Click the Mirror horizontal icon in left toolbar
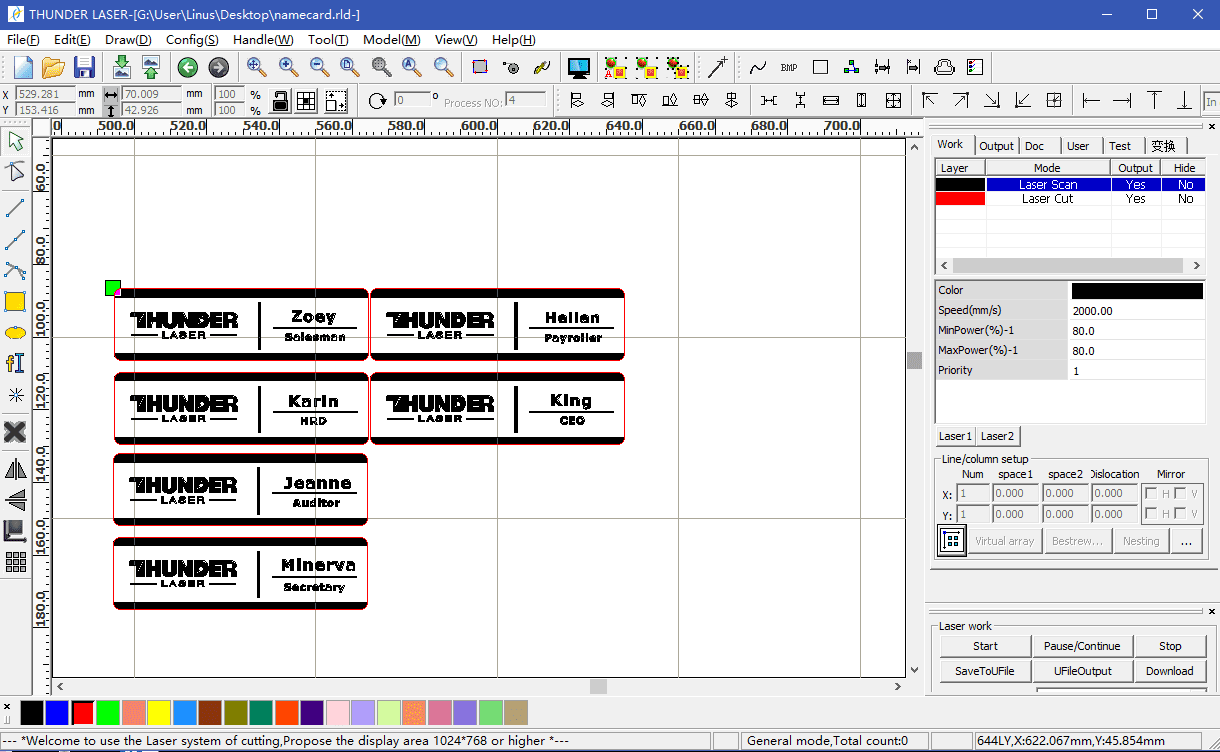 (15, 468)
